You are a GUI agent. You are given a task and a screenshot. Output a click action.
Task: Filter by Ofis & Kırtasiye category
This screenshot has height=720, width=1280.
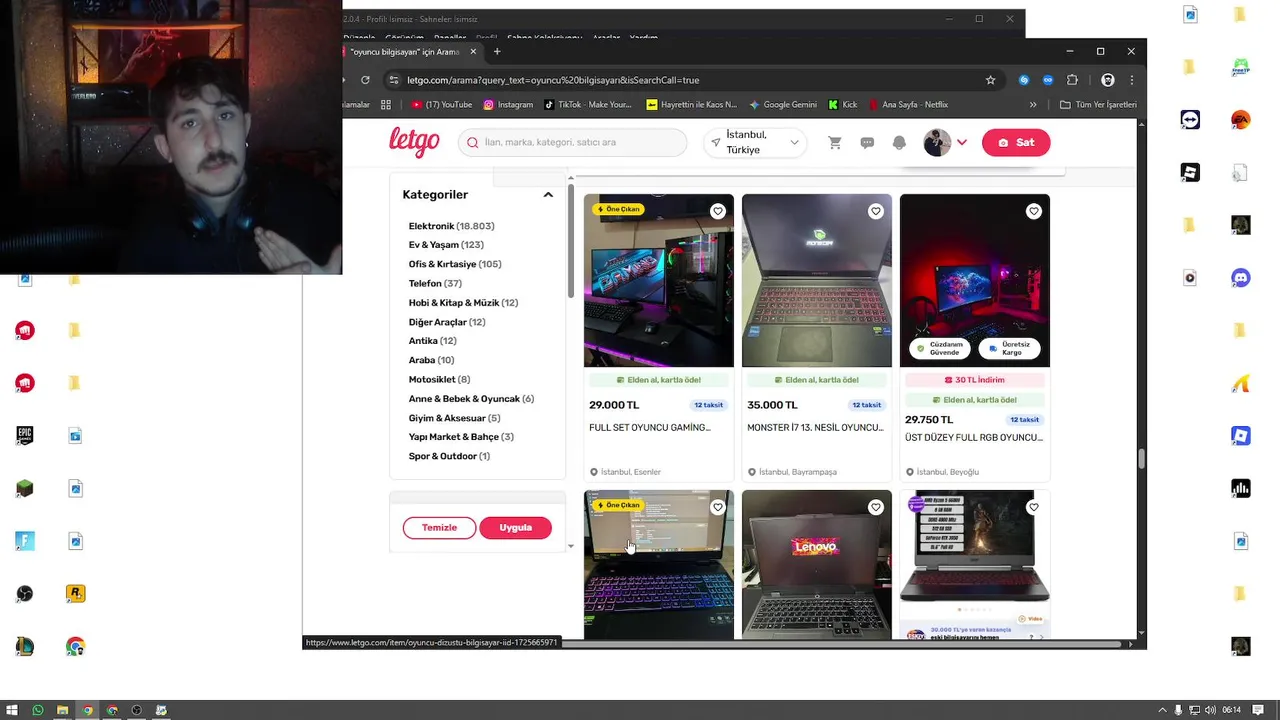[455, 264]
